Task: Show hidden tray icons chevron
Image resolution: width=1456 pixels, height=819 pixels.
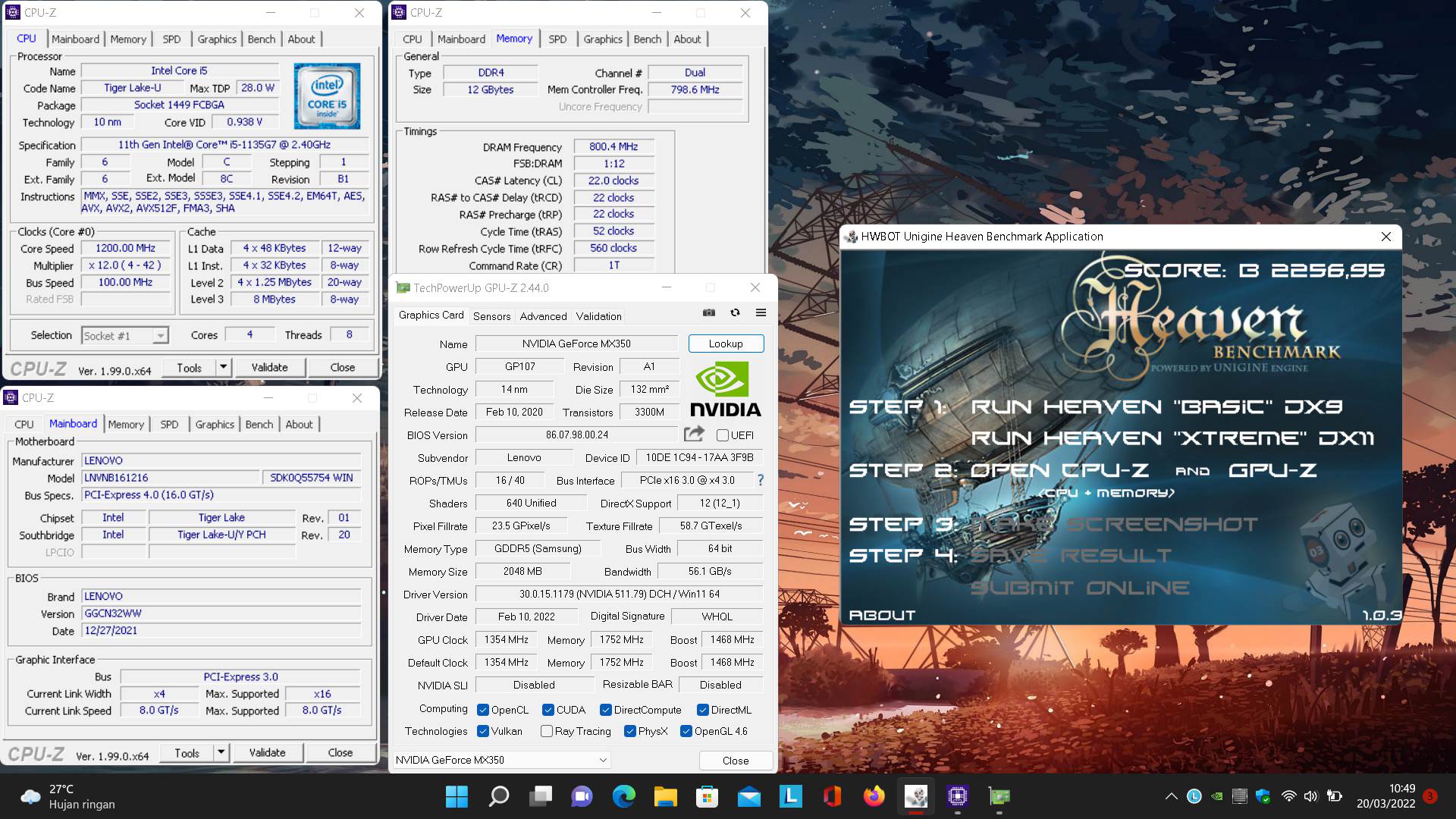Action: 1171,796
